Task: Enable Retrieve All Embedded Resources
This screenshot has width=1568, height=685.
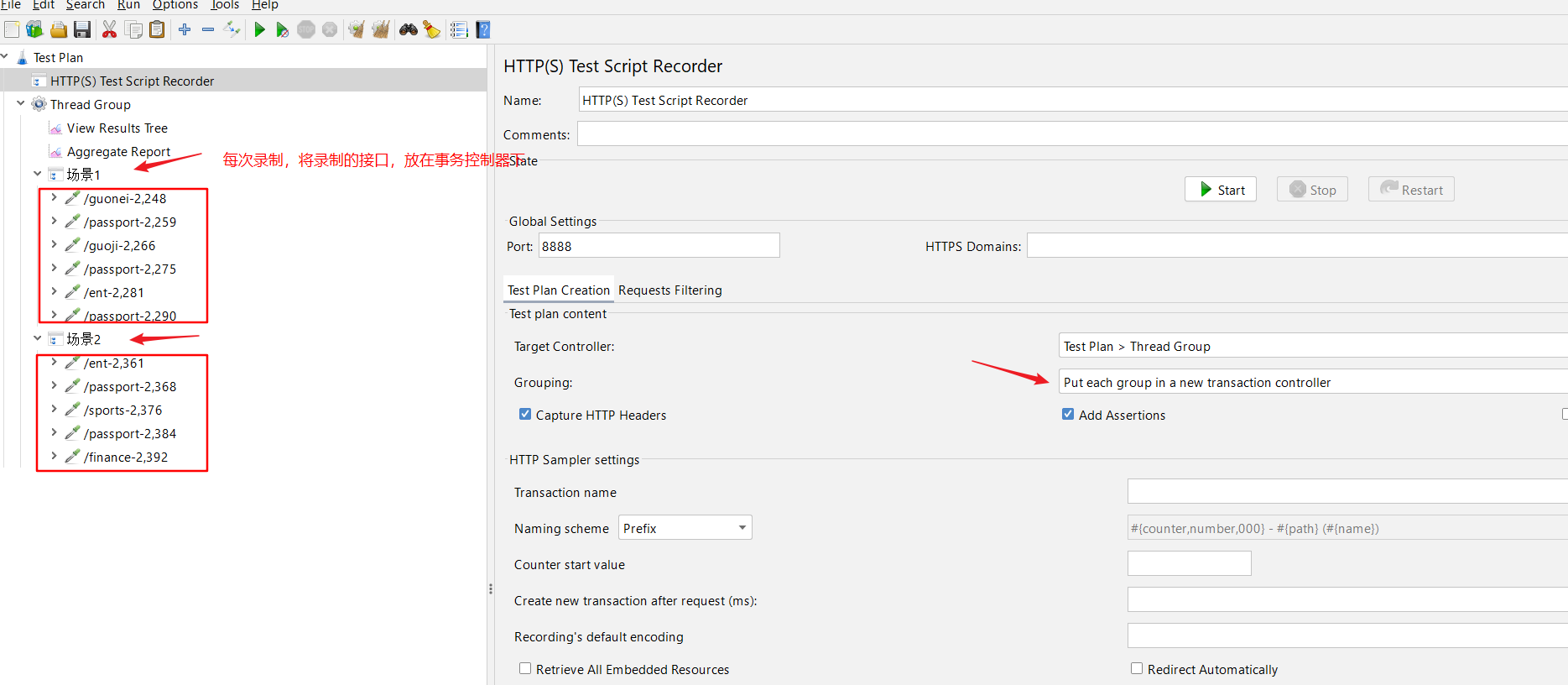Action: pyautogui.click(x=525, y=669)
